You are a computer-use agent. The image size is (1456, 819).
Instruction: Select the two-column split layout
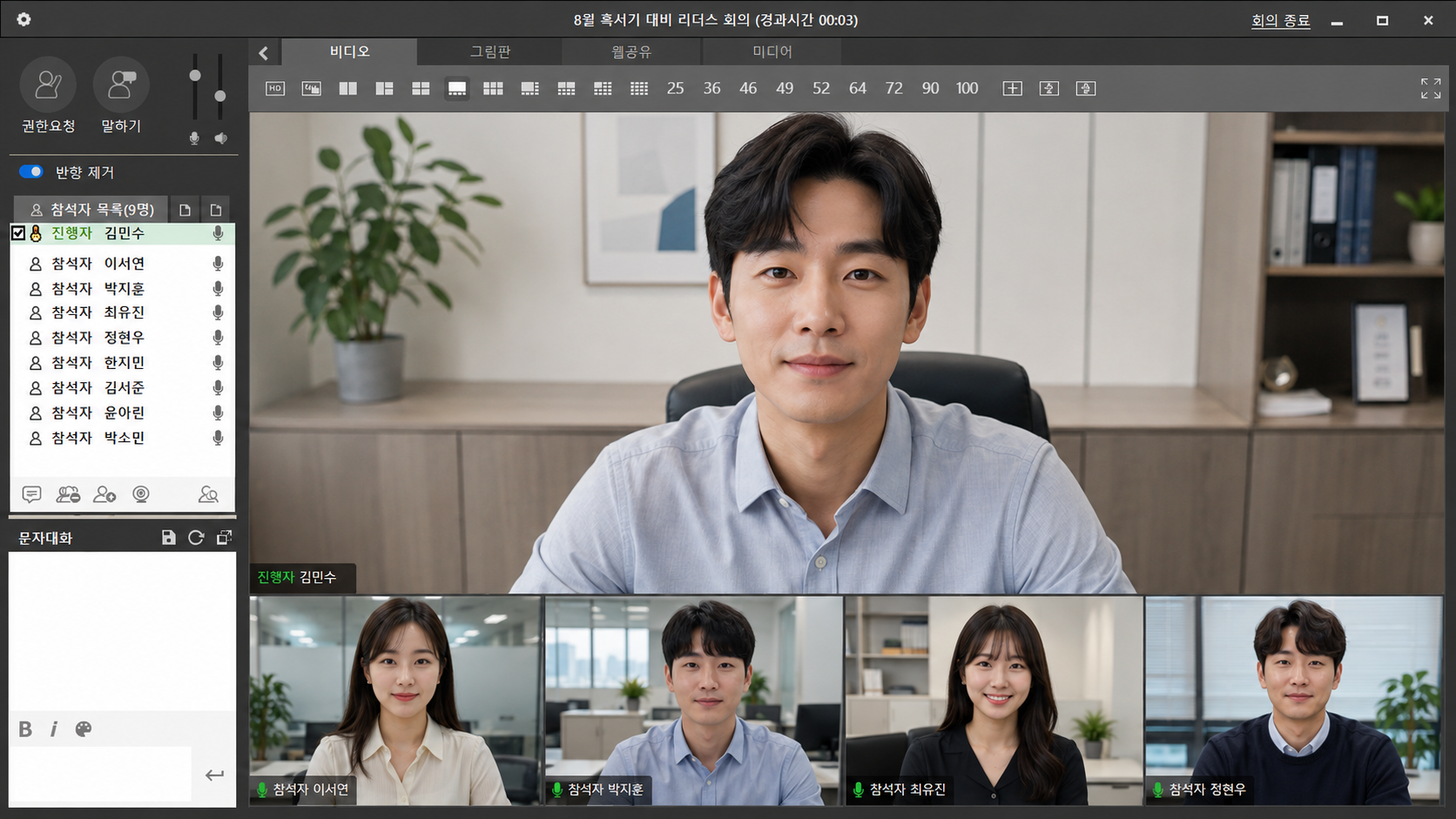[x=348, y=89]
